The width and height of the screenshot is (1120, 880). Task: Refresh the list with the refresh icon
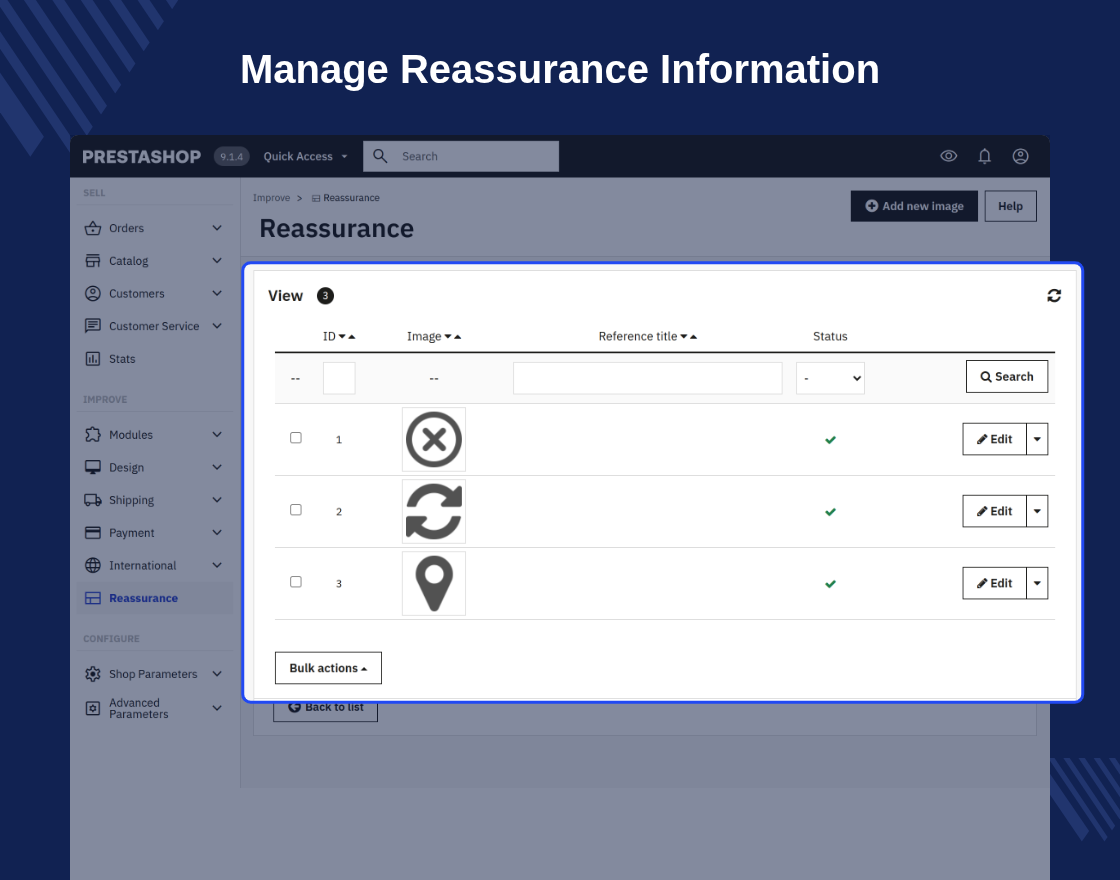(1054, 296)
